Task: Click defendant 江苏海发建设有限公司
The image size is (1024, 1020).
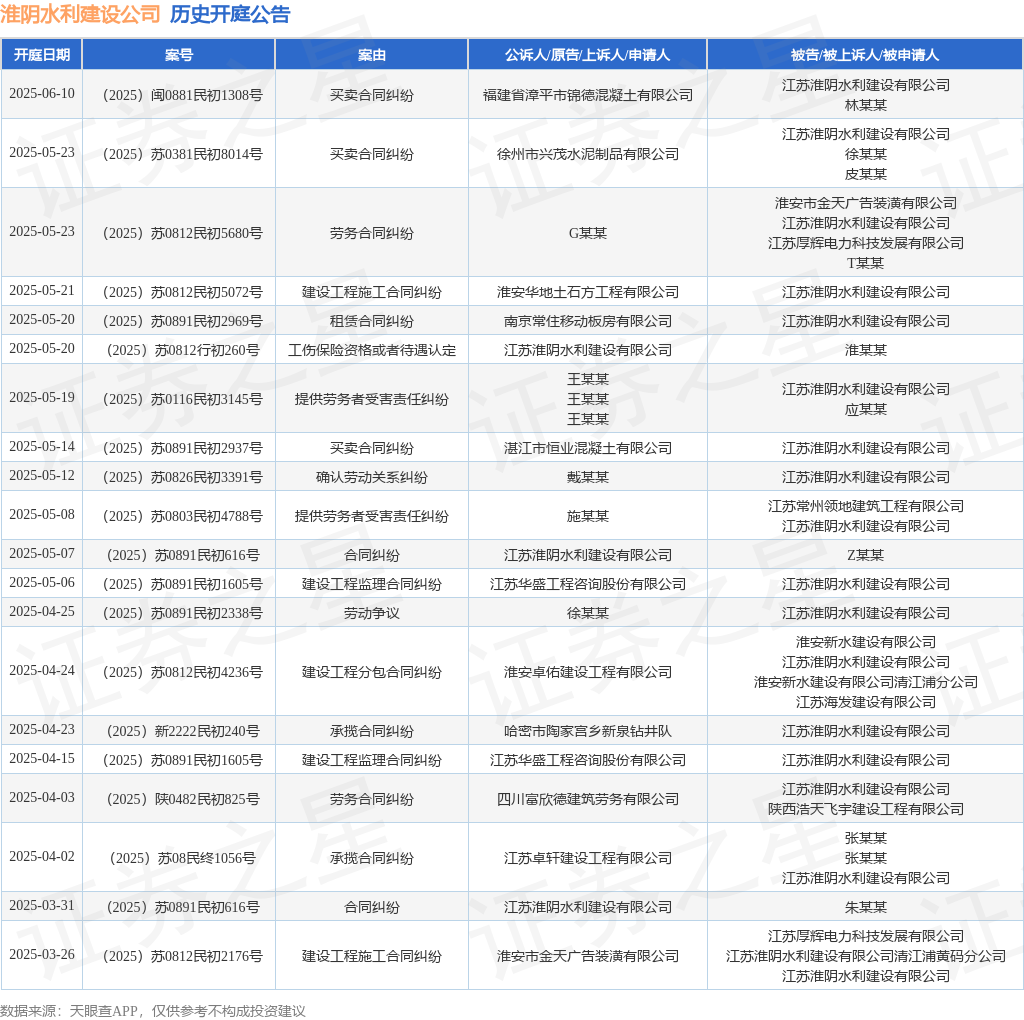Action: [x=865, y=702]
